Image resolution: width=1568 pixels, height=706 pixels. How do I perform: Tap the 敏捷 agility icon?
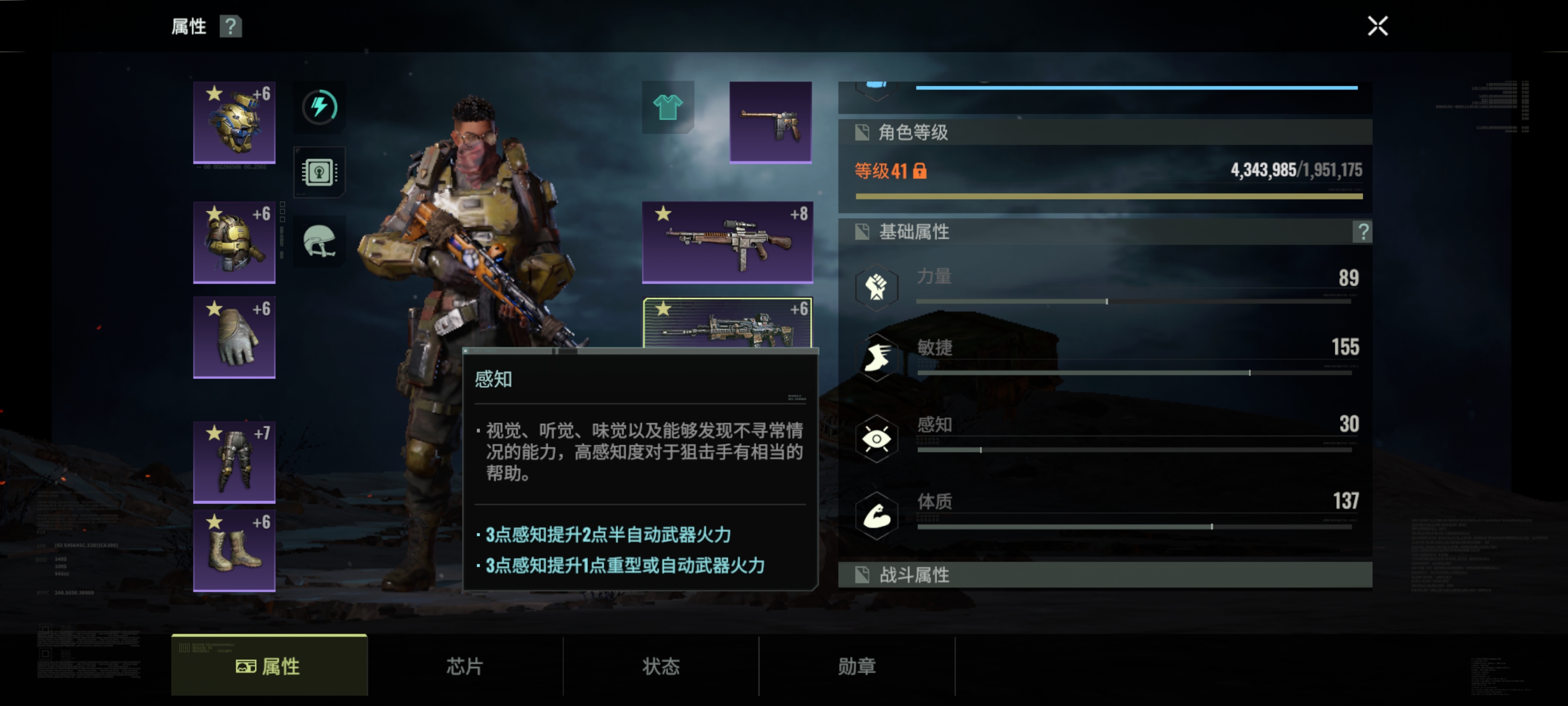[877, 357]
